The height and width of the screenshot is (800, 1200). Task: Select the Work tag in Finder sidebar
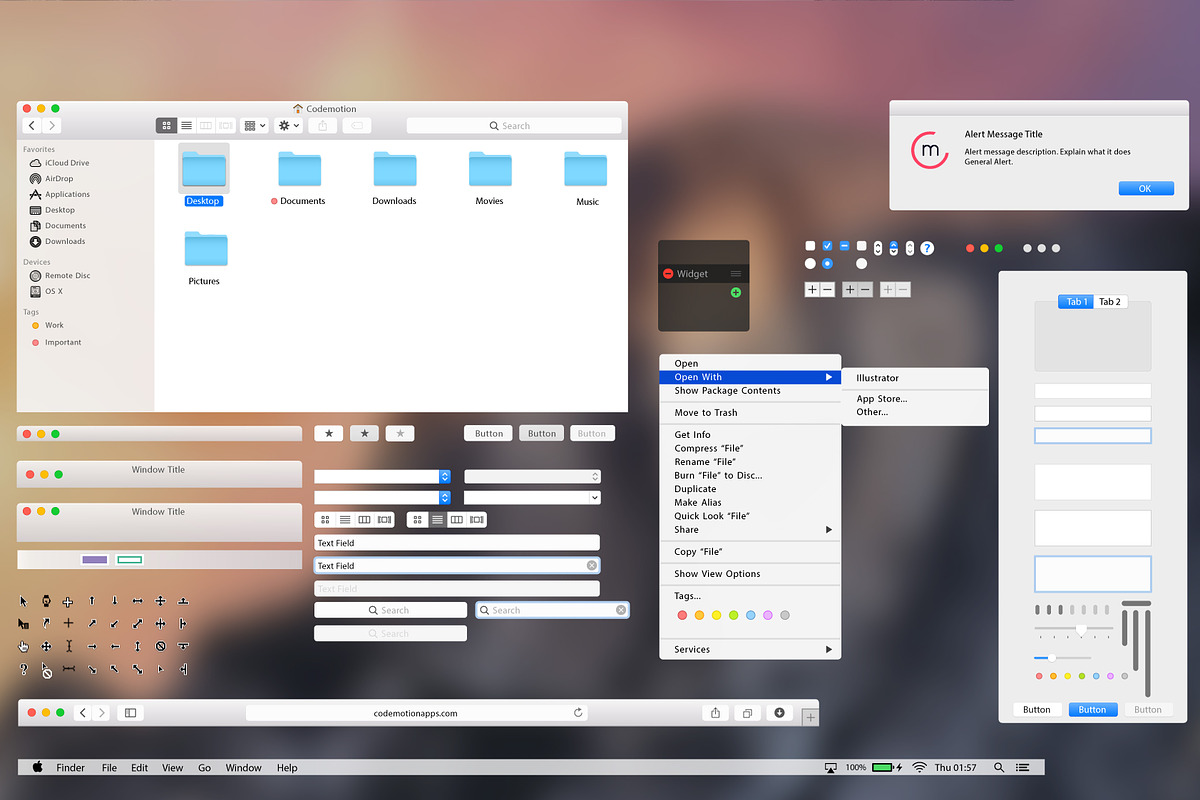click(x=48, y=325)
